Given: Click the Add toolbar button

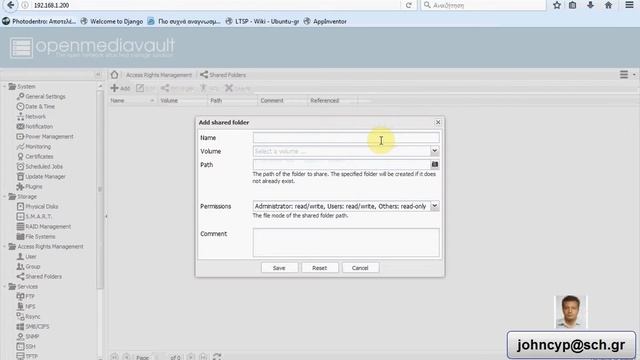Looking at the screenshot, I should [x=120, y=88].
